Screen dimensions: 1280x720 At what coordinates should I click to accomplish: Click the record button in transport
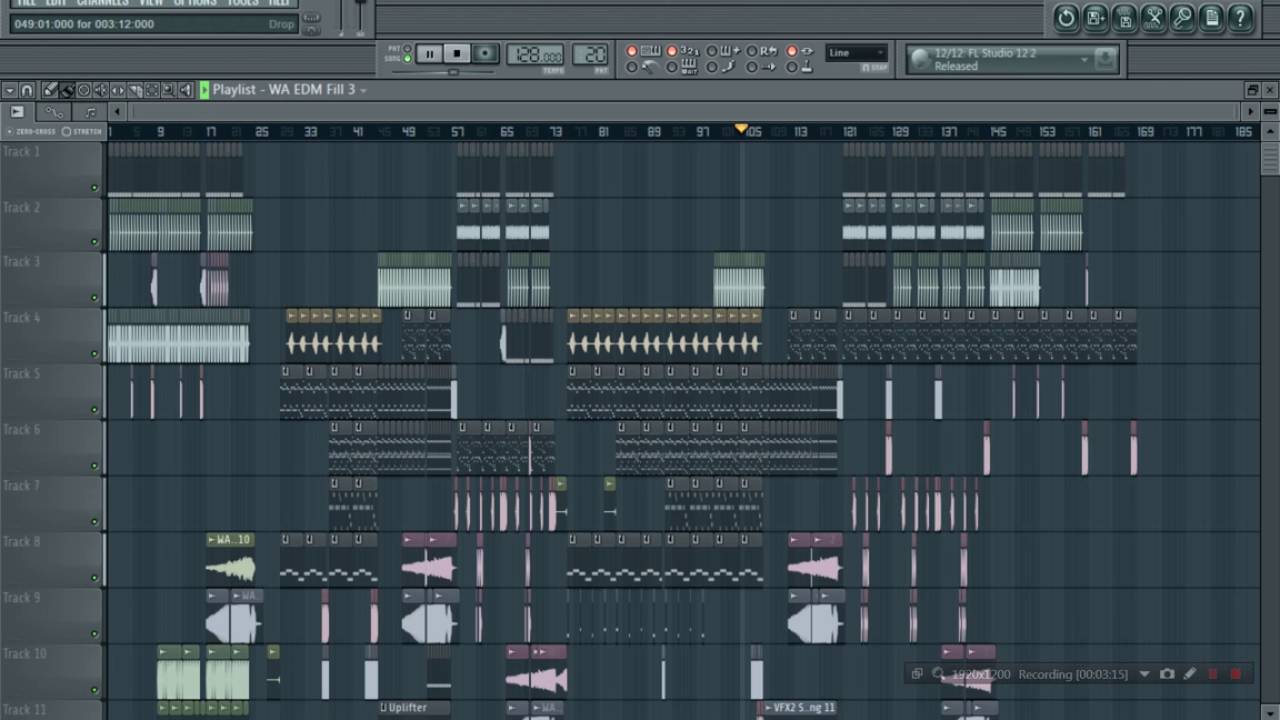[485, 54]
